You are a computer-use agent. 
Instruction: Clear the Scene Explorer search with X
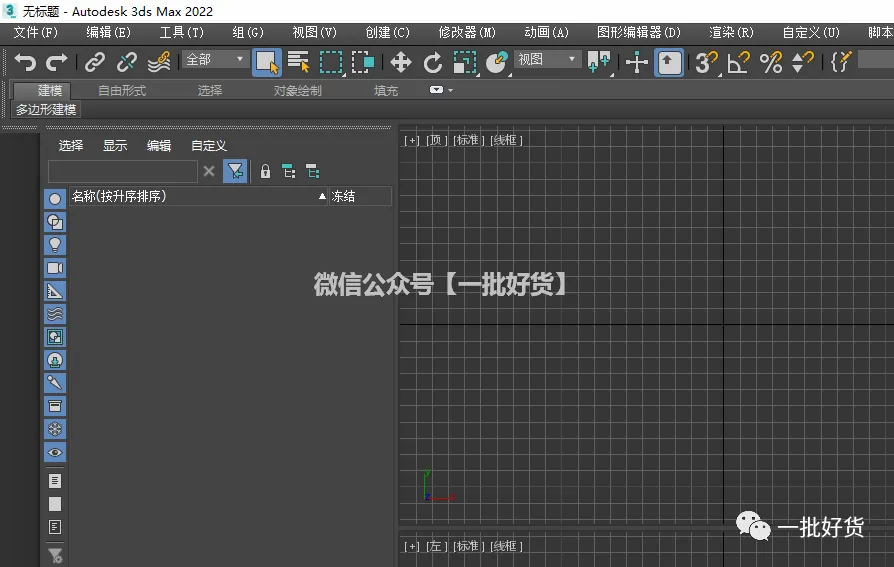[x=209, y=171]
